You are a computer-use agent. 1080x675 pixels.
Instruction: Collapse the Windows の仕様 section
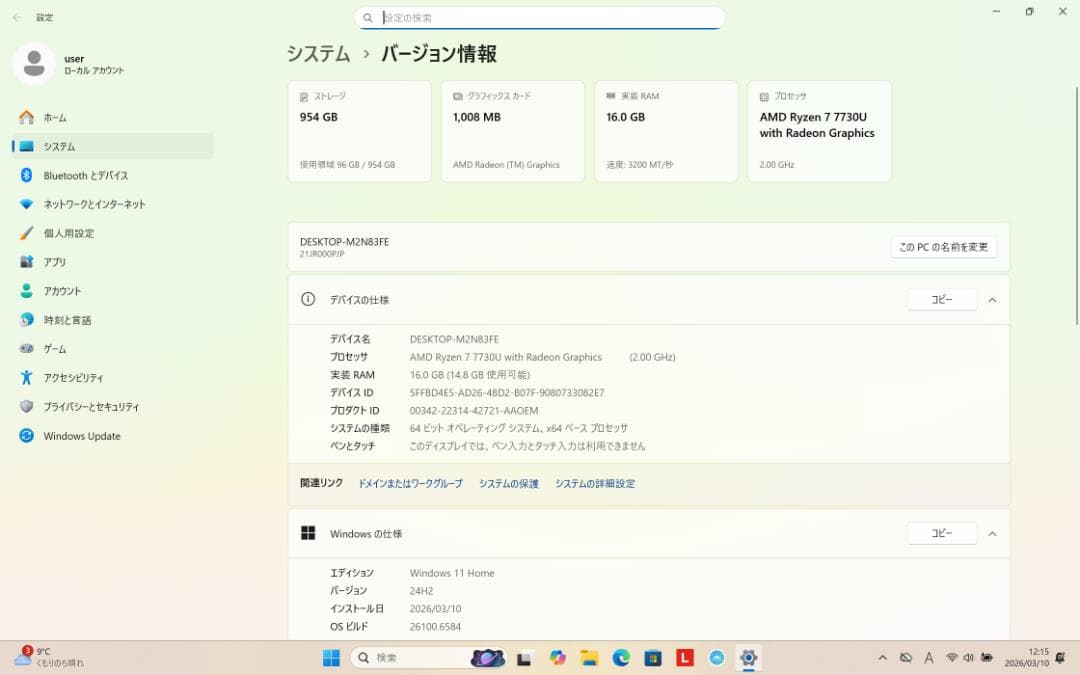(992, 533)
